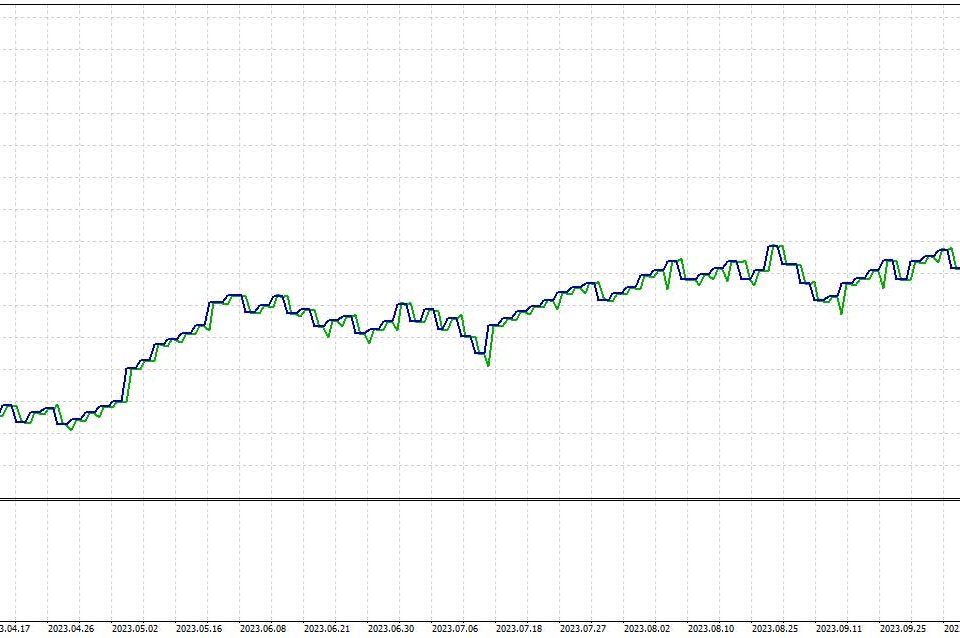Click the 2023.08.10 date marker
This screenshot has width=960, height=638.
pos(711,629)
